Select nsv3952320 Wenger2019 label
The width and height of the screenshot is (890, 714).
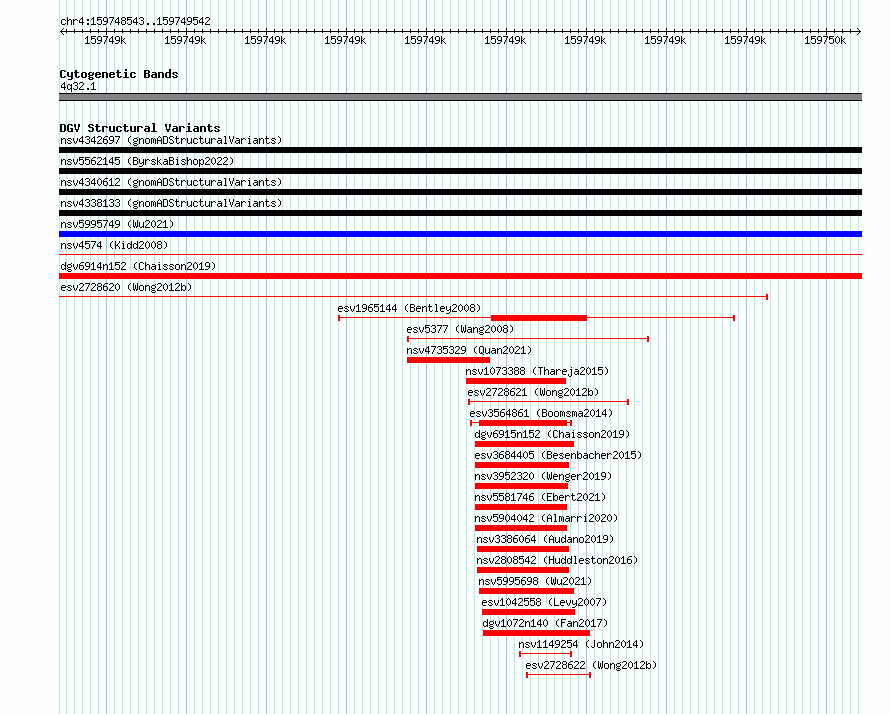543,476
